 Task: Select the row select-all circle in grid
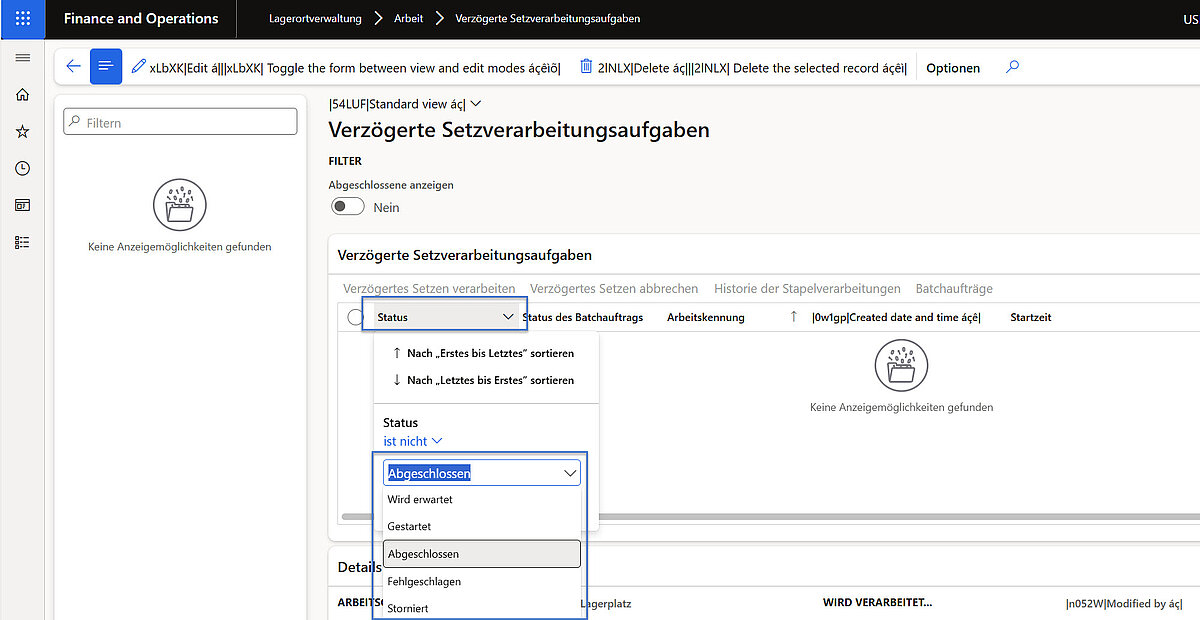point(355,317)
